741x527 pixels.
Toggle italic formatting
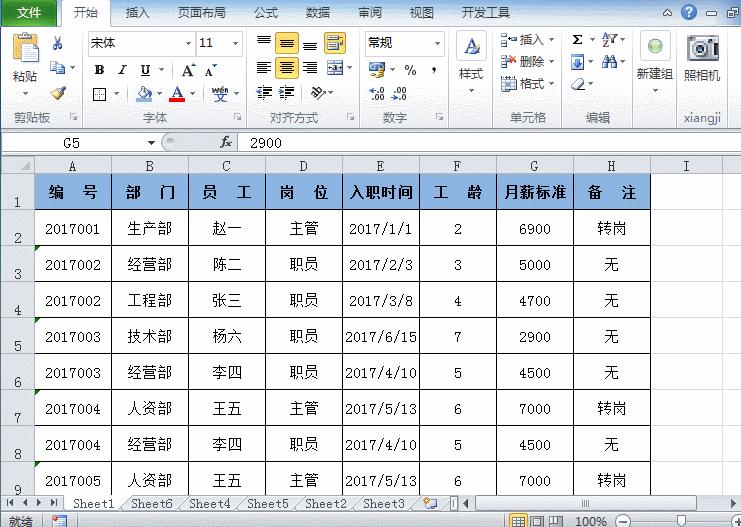(122, 70)
